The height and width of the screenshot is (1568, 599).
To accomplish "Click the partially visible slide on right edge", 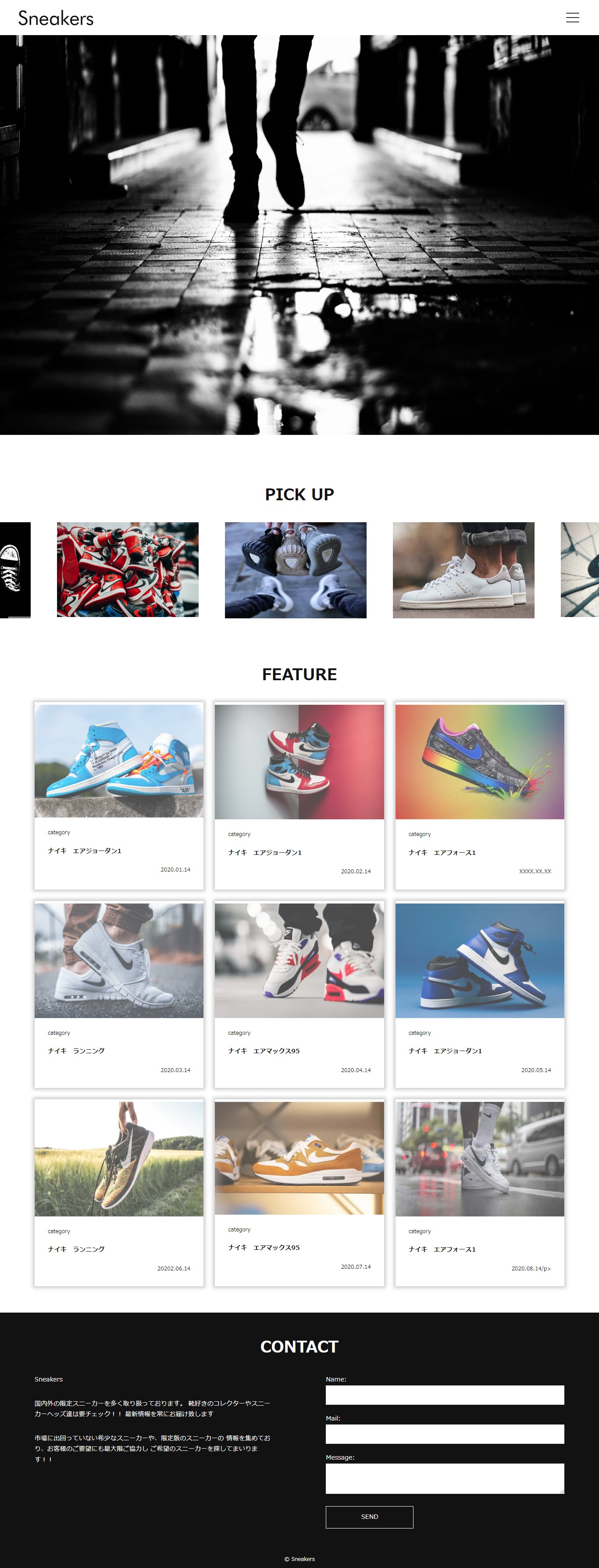I will click(x=580, y=570).
